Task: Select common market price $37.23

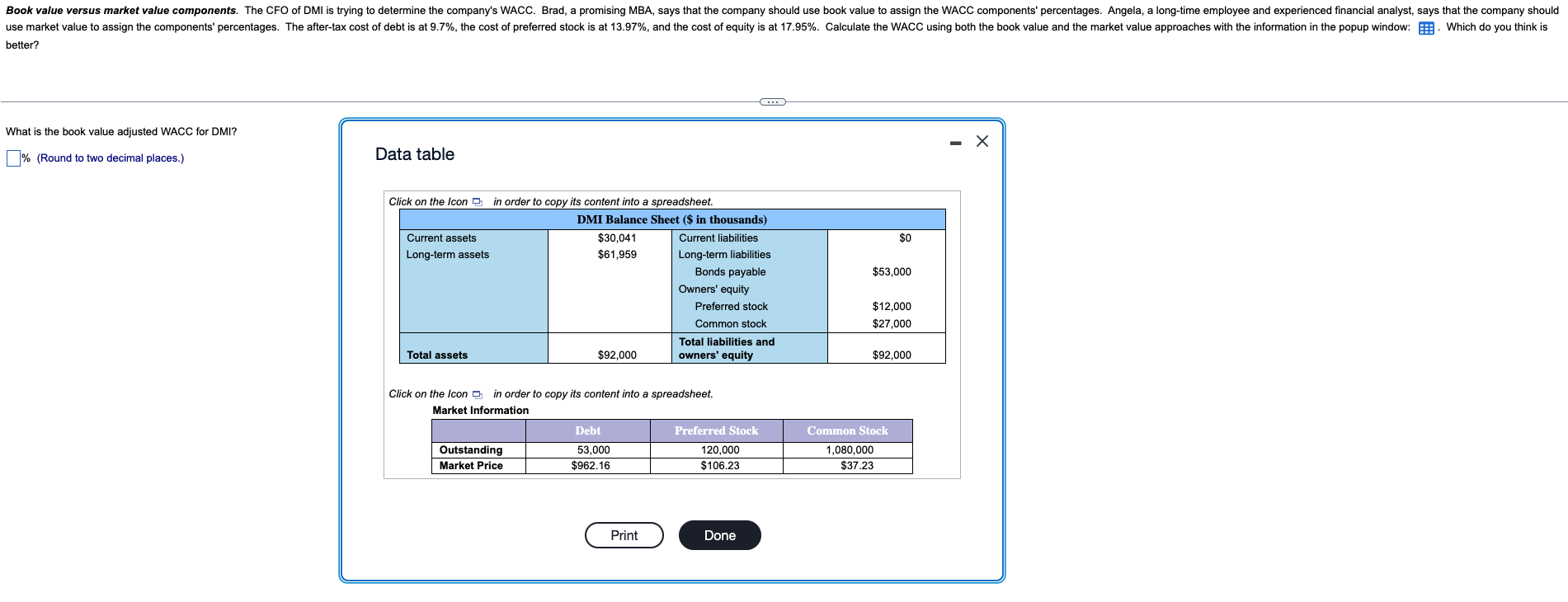Action: tap(857, 466)
